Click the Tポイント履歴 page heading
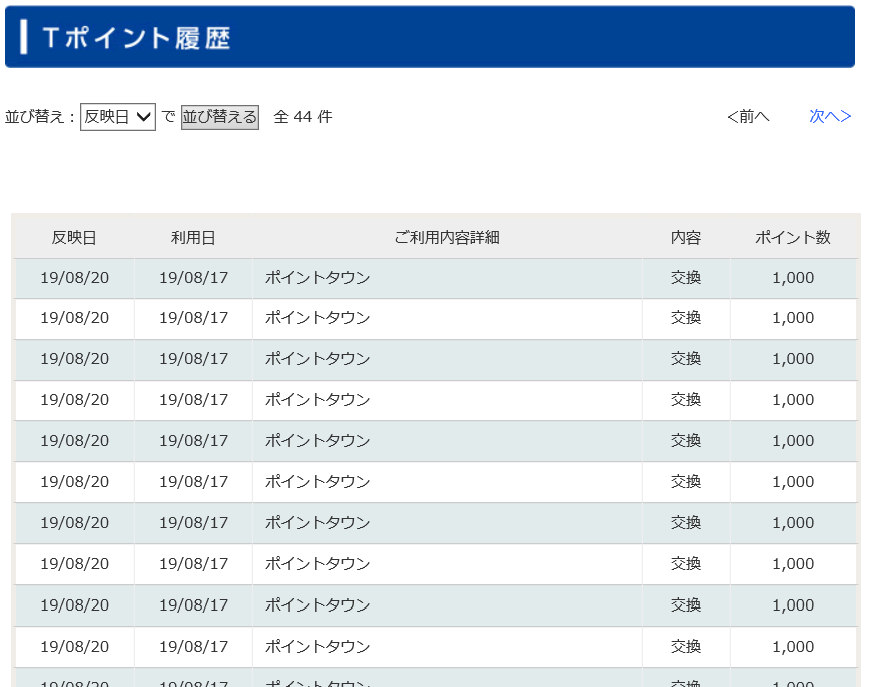Image resolution: width=869 pixels, height=687 pixels. [136, 38]
